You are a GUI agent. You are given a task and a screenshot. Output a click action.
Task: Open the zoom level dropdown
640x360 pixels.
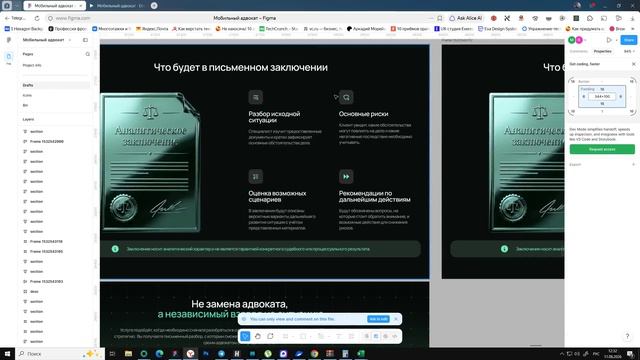click(629, 51)
